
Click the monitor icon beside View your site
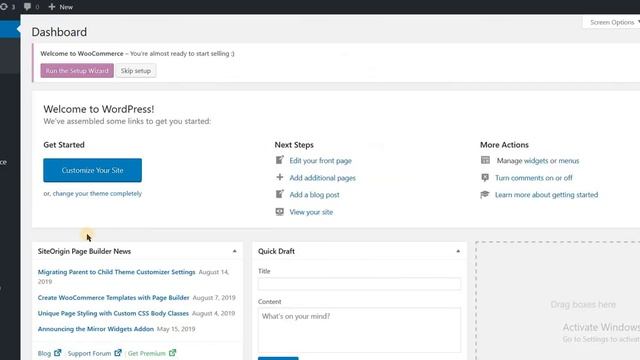280,212
